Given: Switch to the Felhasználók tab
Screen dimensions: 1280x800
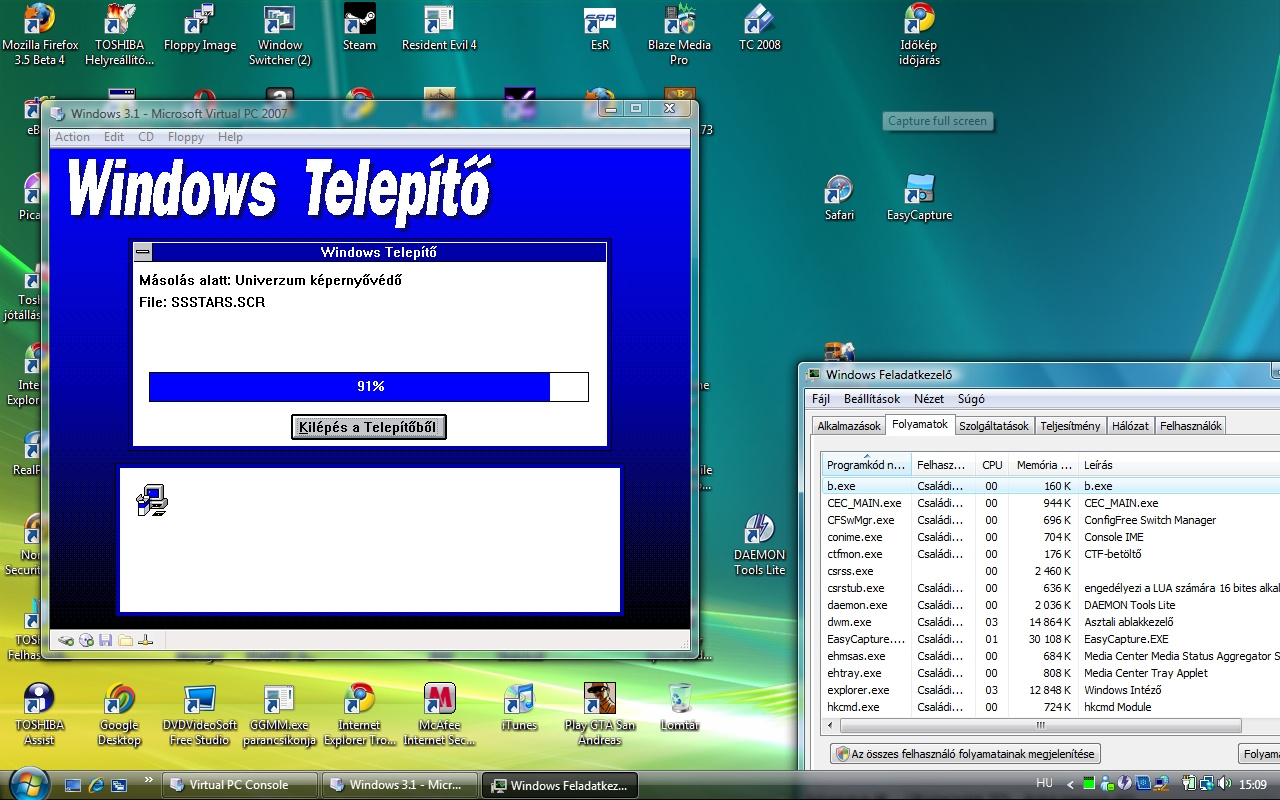Looking at the screenshot, I should click(1191, 426).
